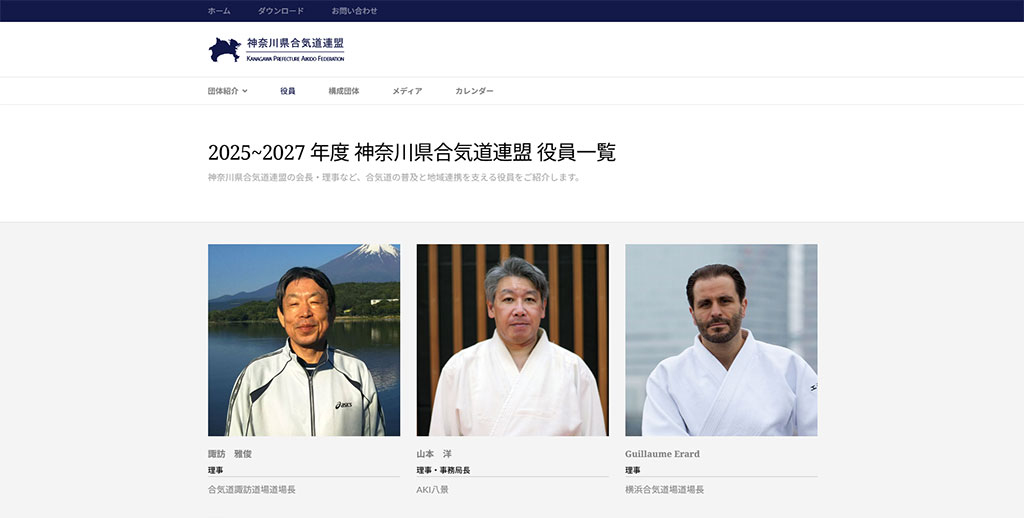
Task: Click the name 山本 洋
Action: [434, 454]
